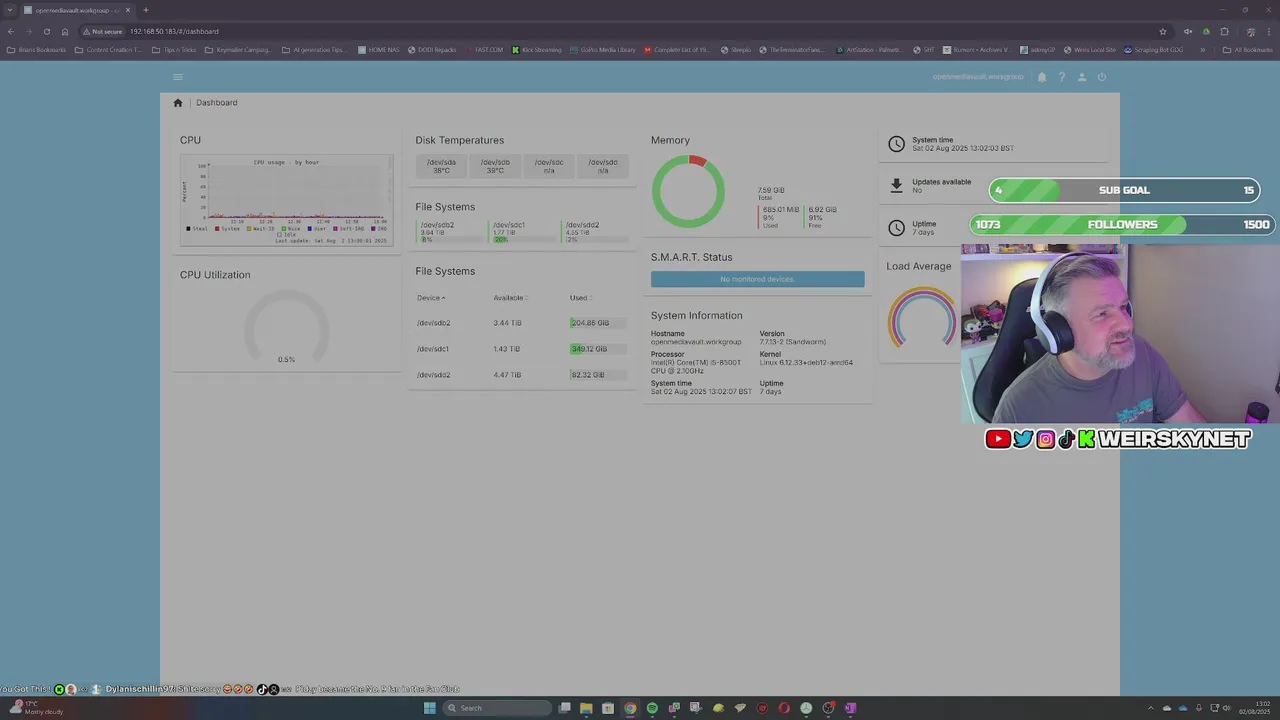Viewport: 1280px width, 720px height.
Task: Click the /dev/sdd2 used space bar
Action: tap(598, 375)
